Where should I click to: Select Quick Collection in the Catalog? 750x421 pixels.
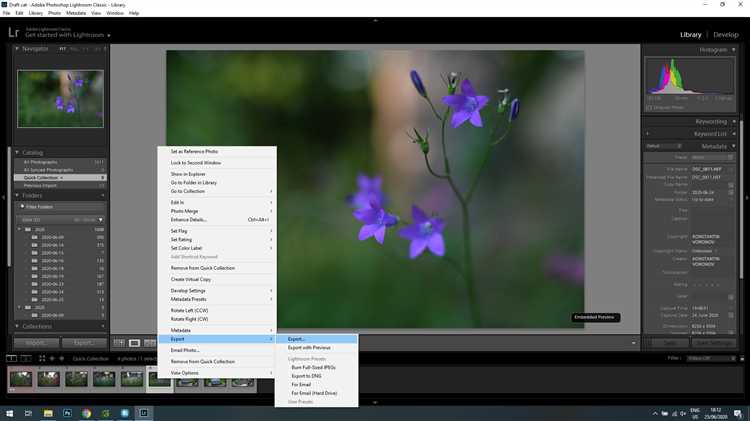60,177
